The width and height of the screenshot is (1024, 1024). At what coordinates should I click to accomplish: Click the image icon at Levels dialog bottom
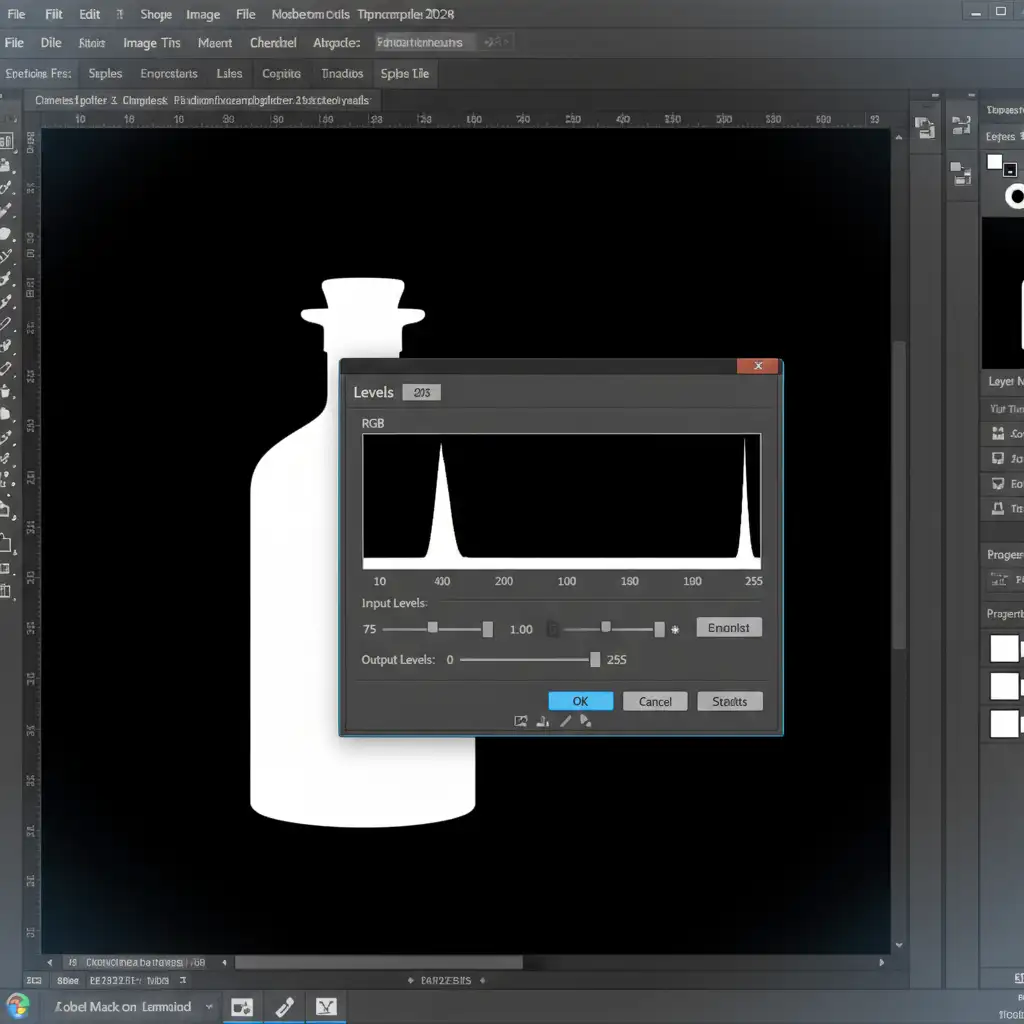coord(520,721)
